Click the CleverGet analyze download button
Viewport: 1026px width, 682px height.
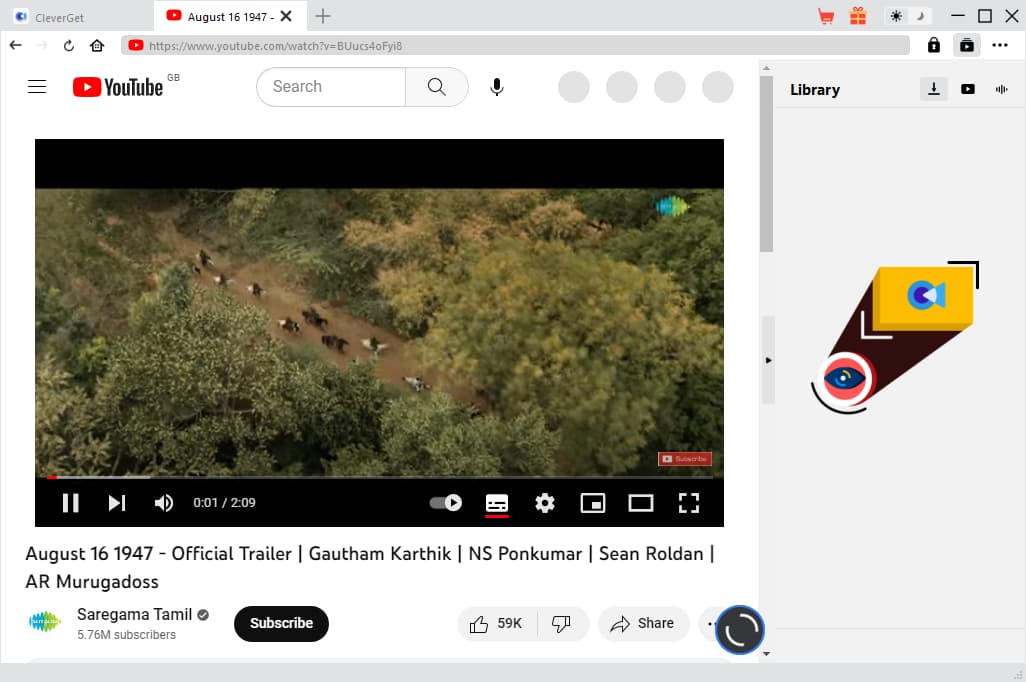click(740, 630)
